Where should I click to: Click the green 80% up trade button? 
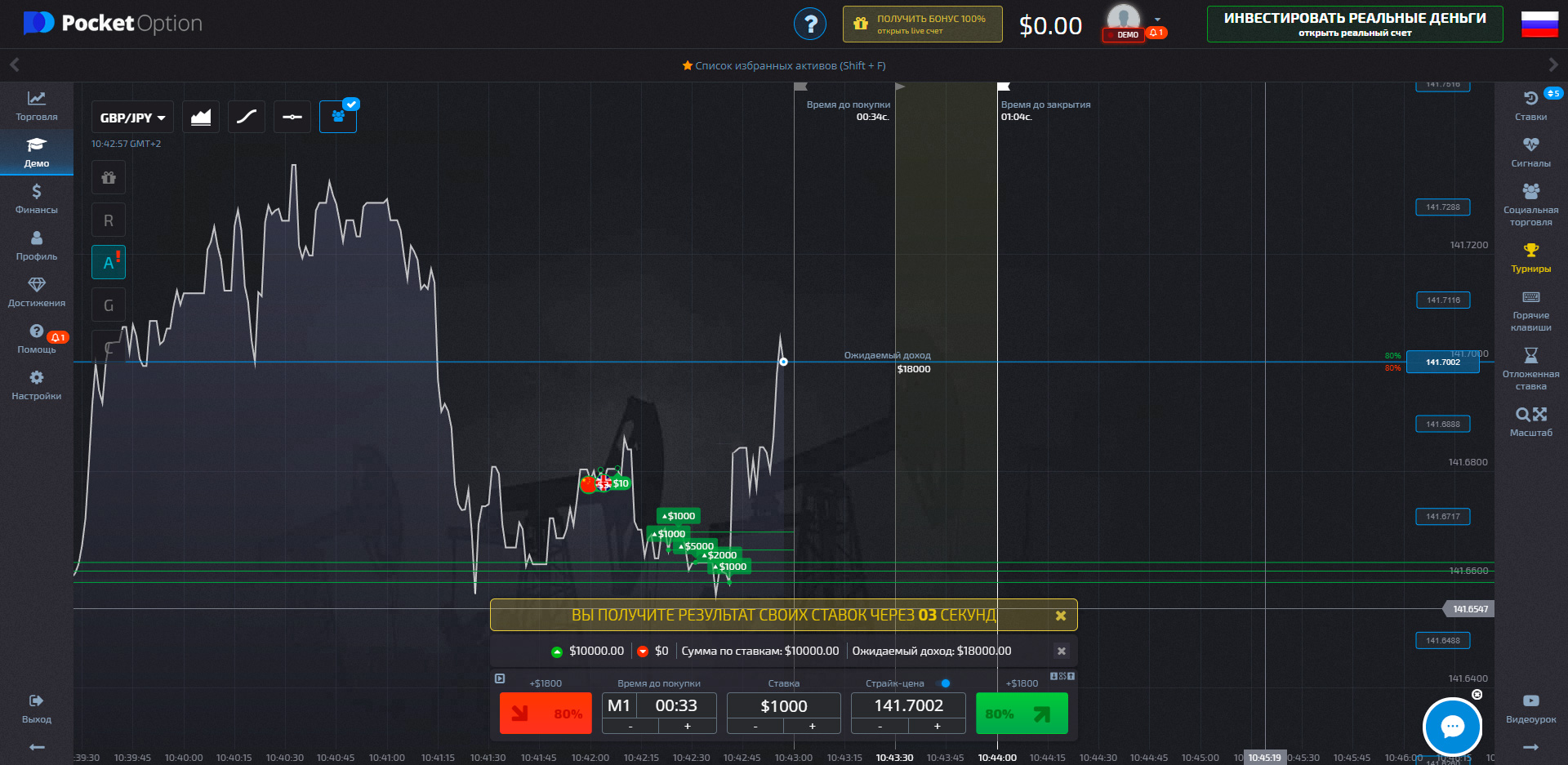(x=1022, y=713)
